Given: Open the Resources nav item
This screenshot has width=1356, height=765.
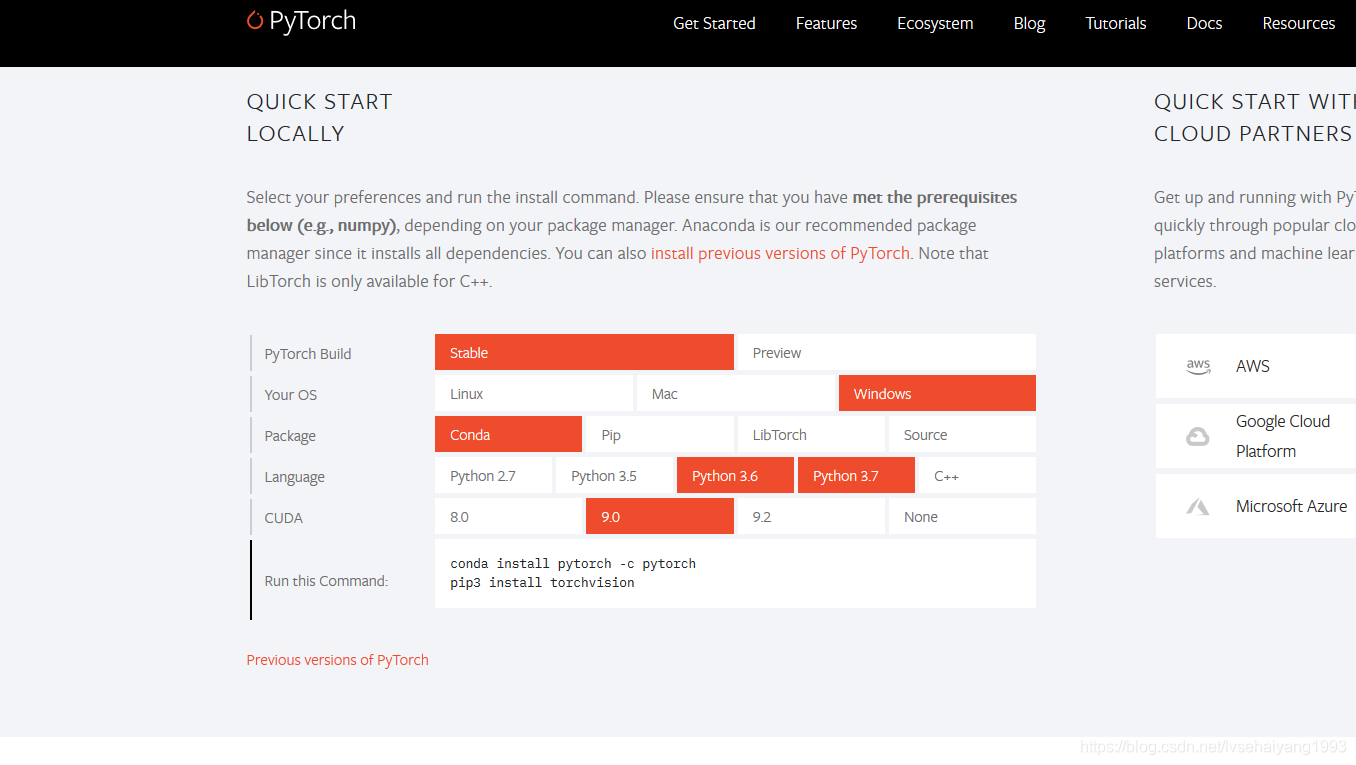Looking at the screenshot, I should pyautogui.click(x=1299, y=23).
